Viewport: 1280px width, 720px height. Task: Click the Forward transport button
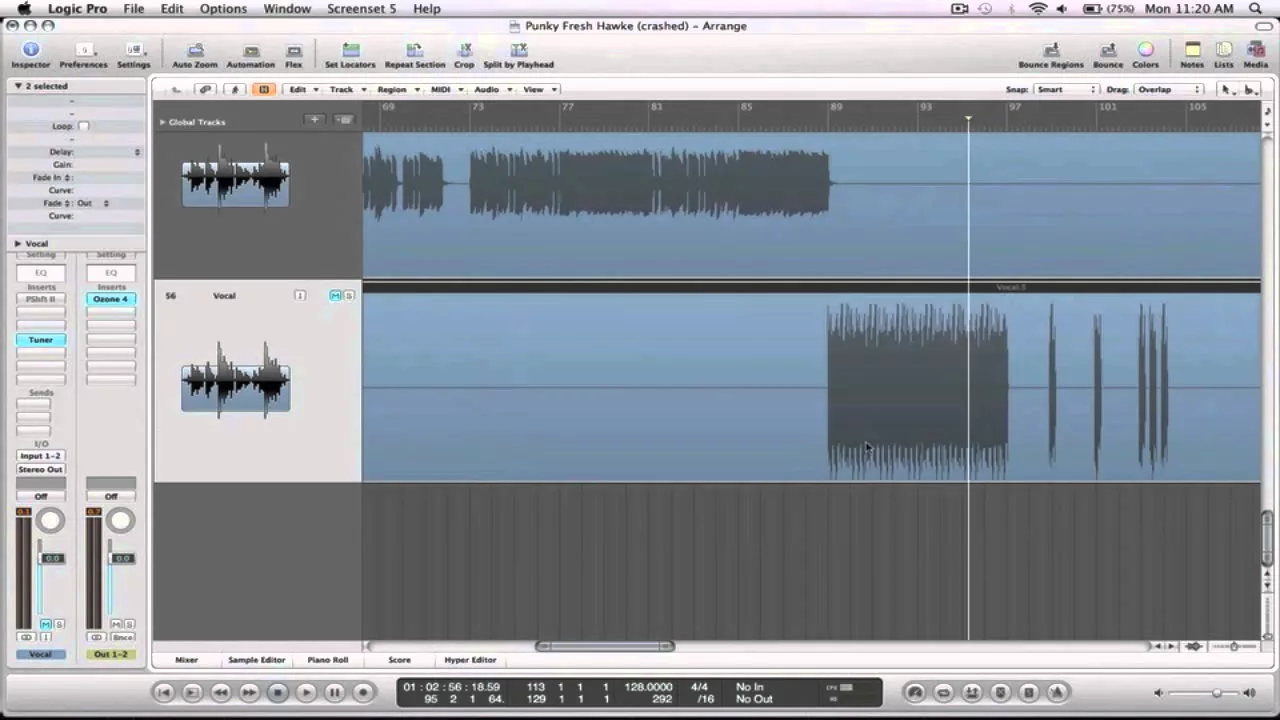(x=249, y=692)
